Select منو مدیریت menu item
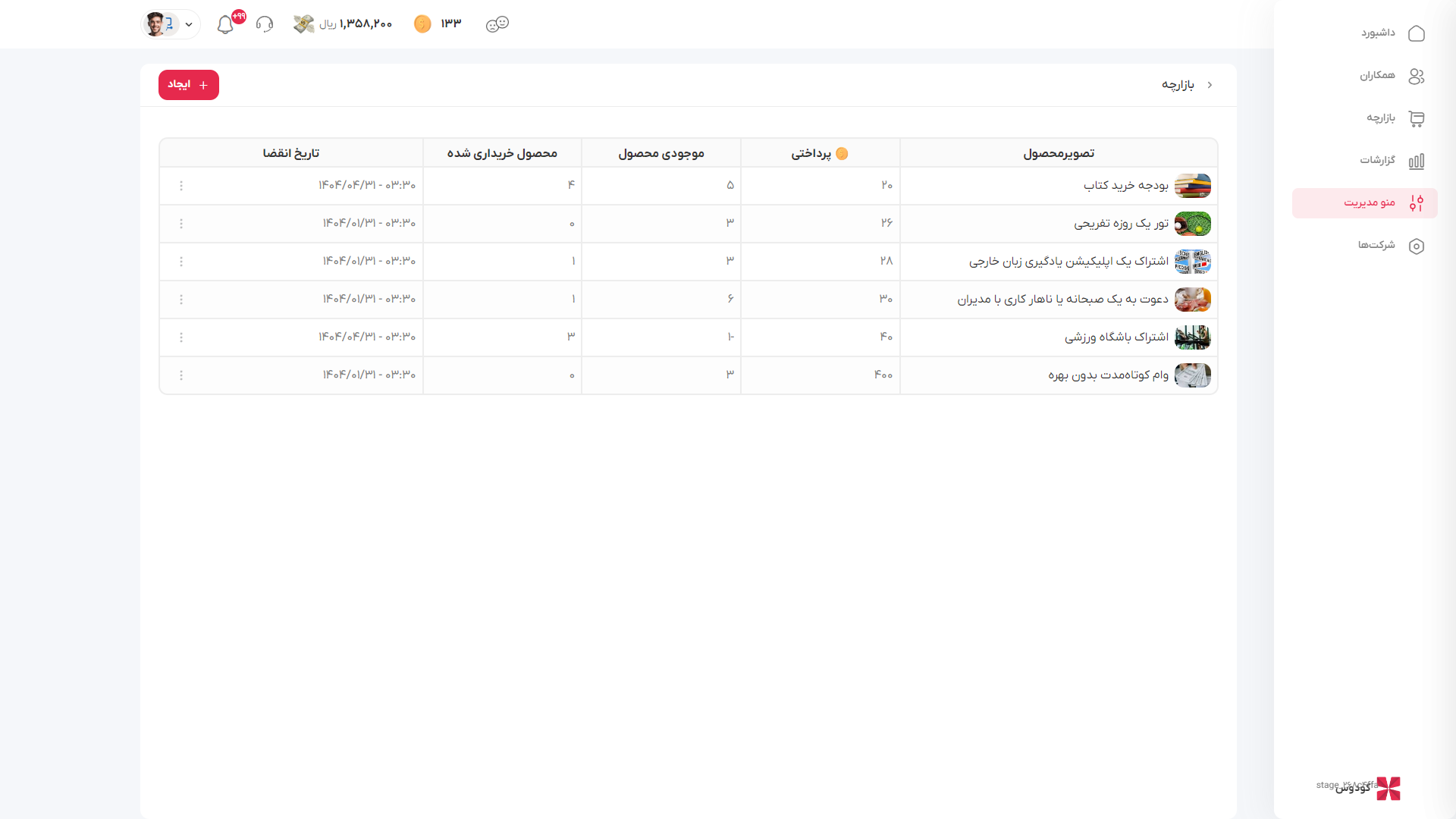The width and height of the screenshot is (1456, 819). click(x=1365, y=203)
